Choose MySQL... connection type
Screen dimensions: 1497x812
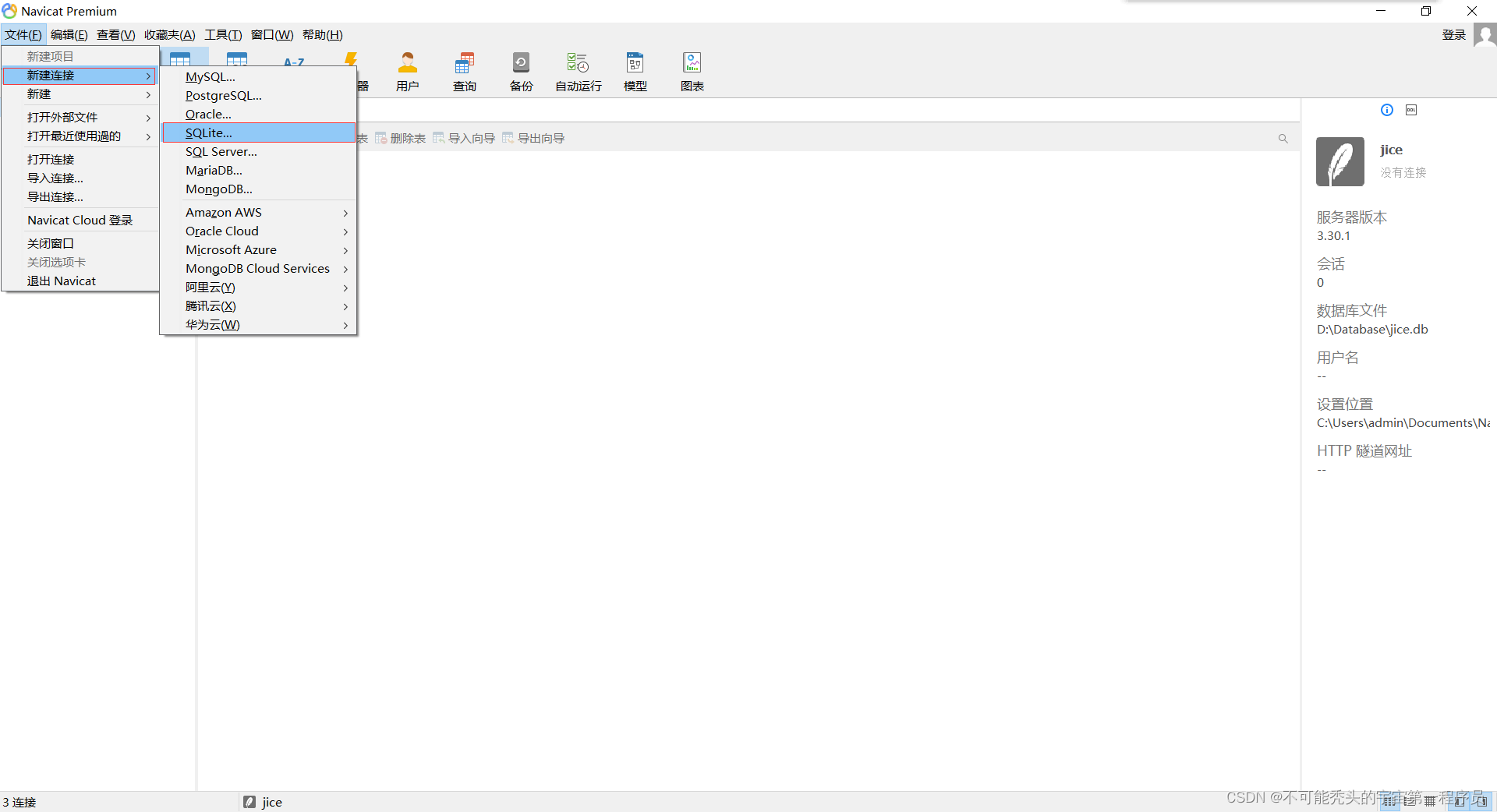[x=258, y=77]
